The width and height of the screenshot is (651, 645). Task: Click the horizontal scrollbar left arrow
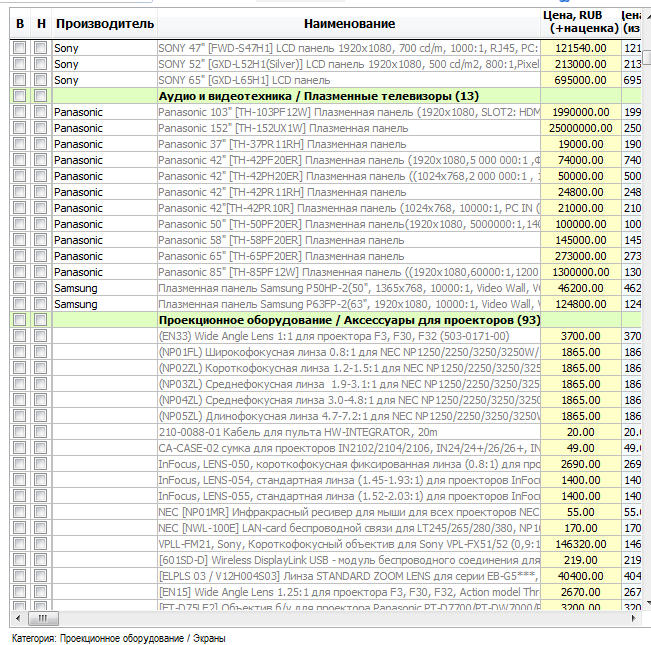click(18, 618)
